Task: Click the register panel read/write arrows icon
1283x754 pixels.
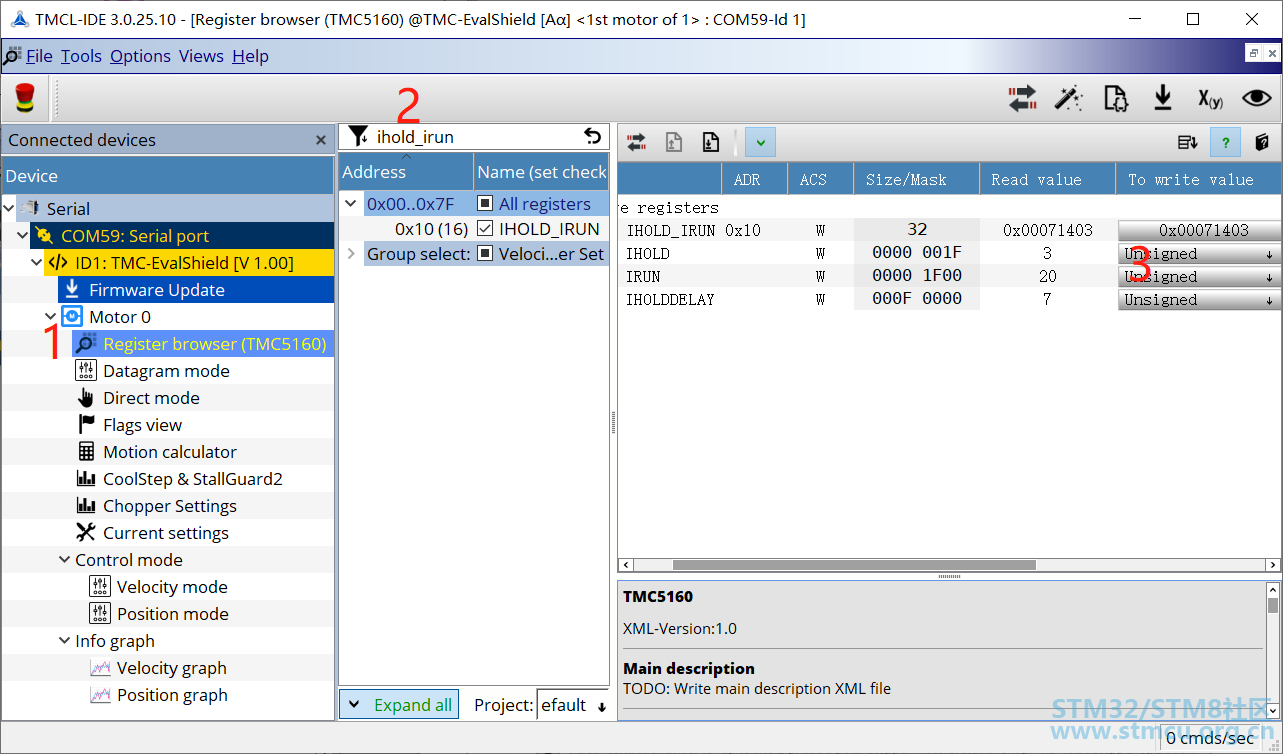Action: click(x=637, y=143)
